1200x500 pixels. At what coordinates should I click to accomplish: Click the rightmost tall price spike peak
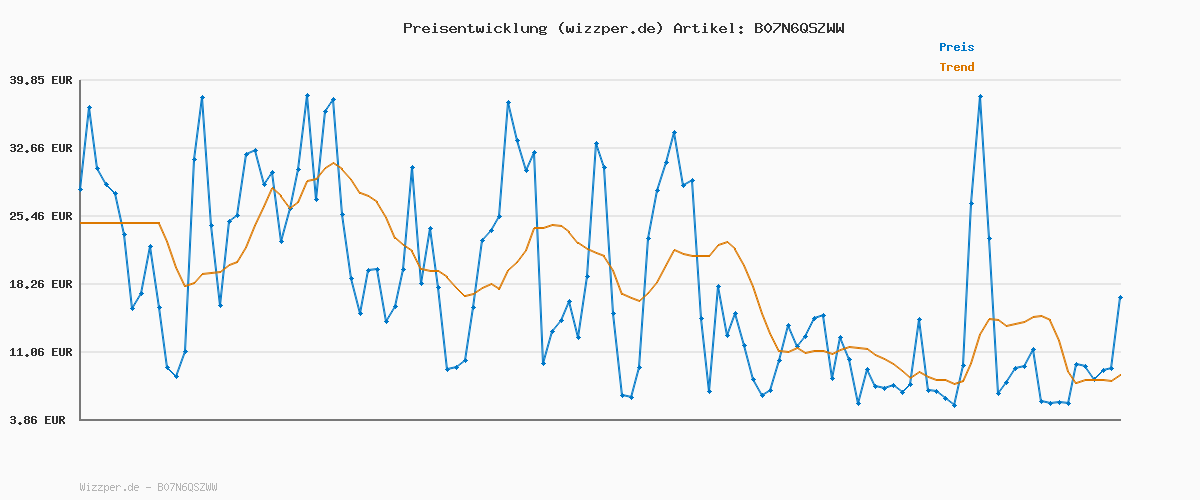click(980, 97)
